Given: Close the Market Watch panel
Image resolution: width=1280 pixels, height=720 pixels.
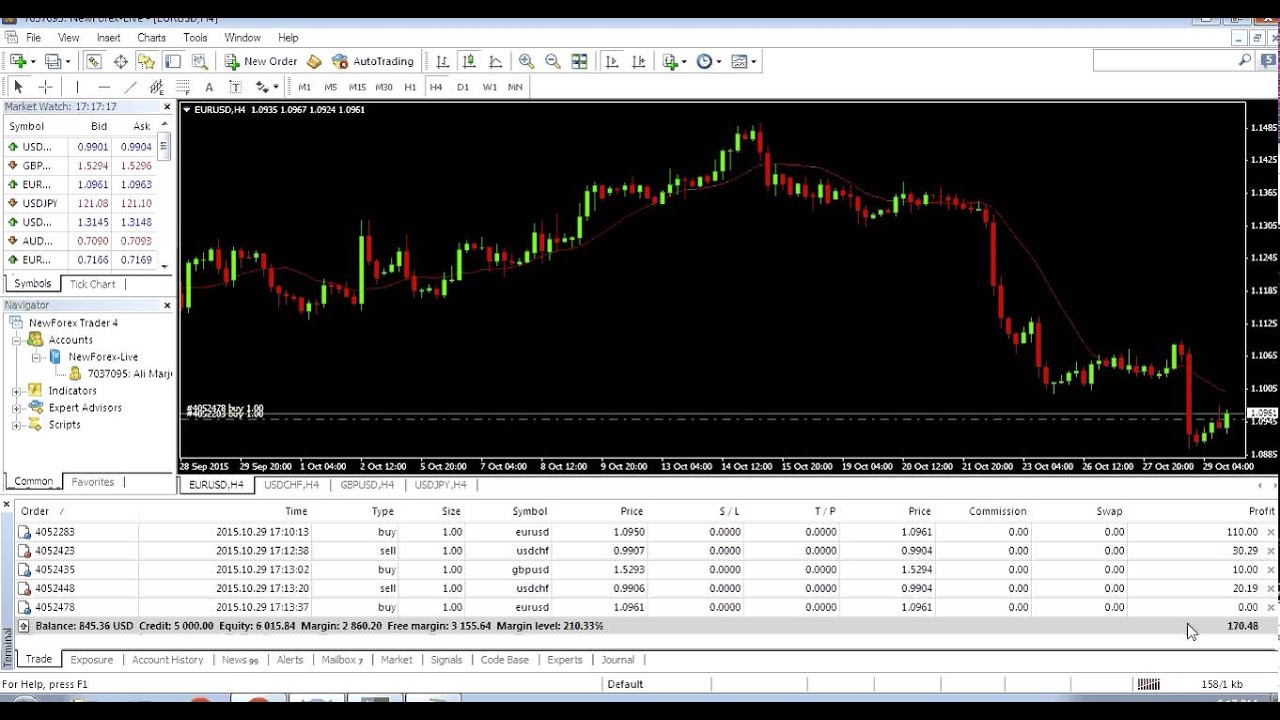Looking at the screenshot, I should click(167, 107).
